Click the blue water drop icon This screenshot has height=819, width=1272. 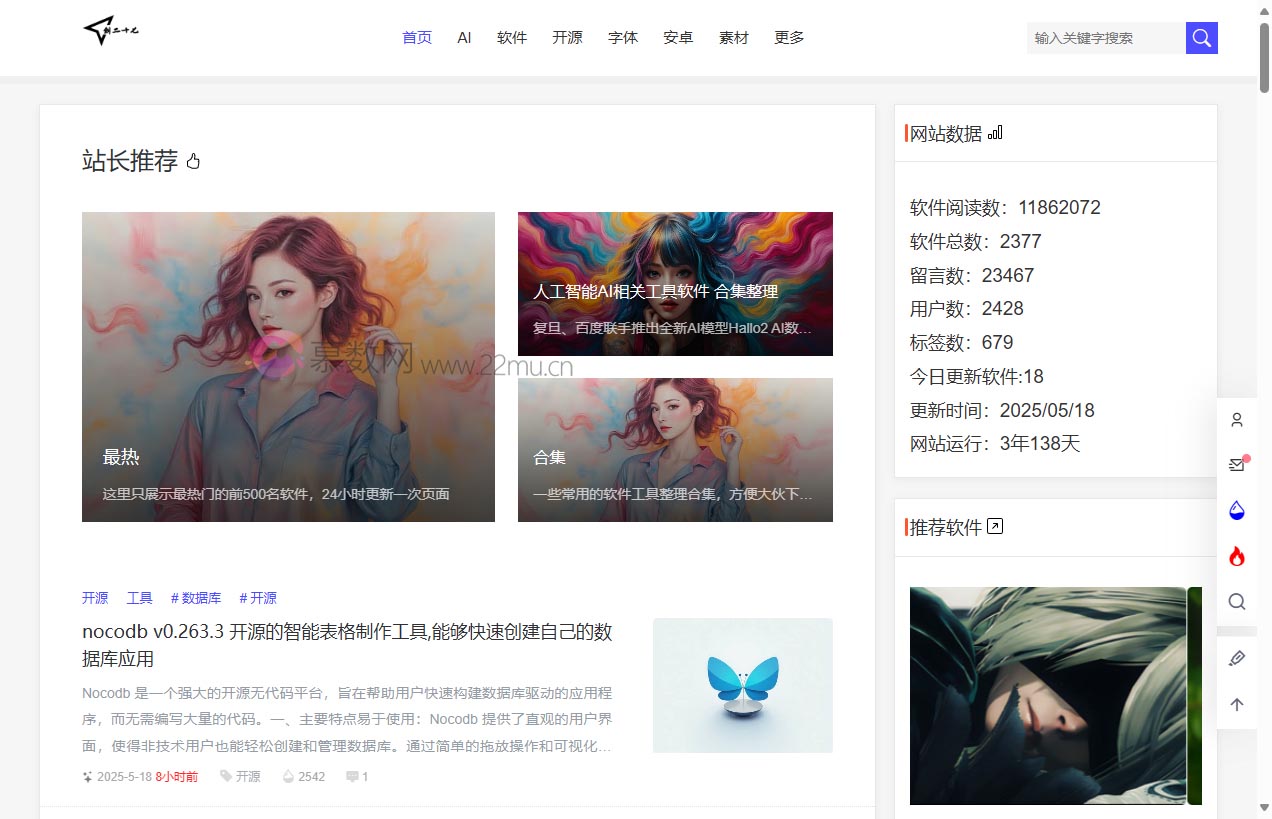(1237, 510)
